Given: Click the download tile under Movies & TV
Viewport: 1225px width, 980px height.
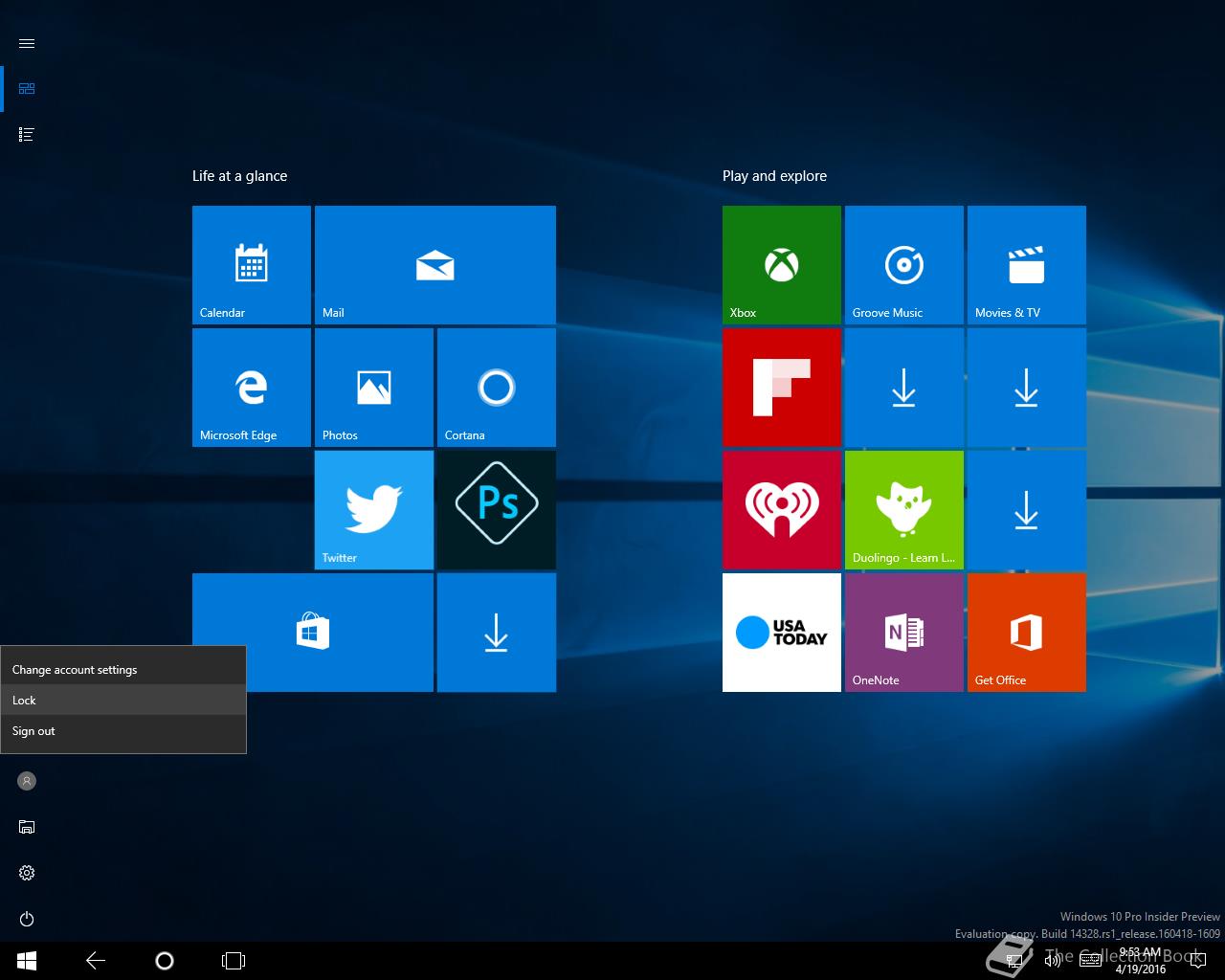Looking at the screenshot, I should coord(1027,388).
